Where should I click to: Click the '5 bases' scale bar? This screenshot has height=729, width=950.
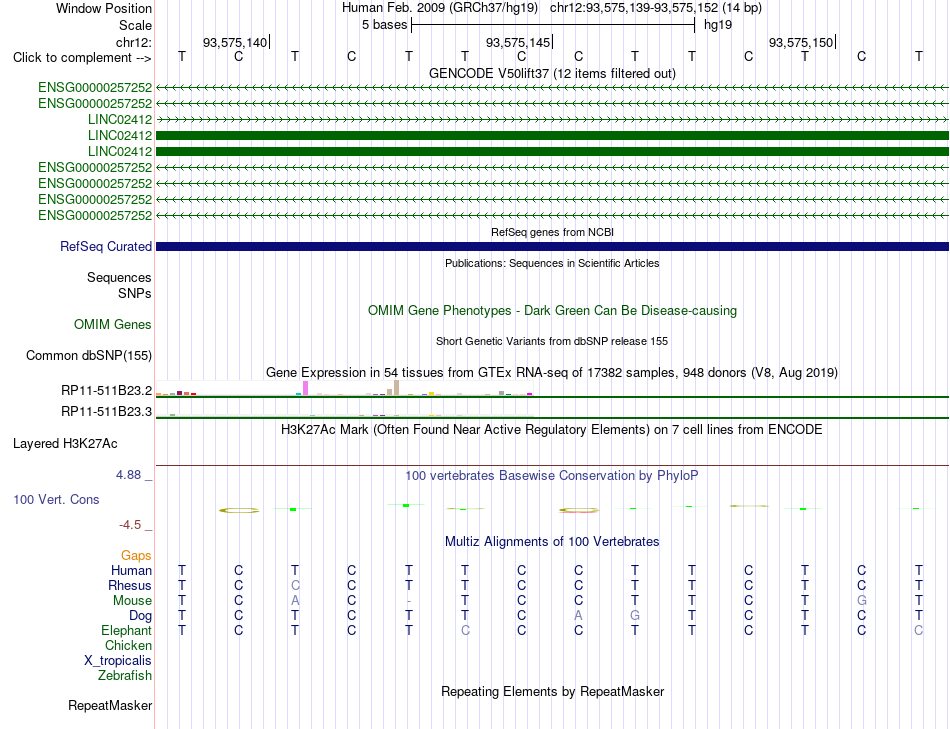pos(553,25)
